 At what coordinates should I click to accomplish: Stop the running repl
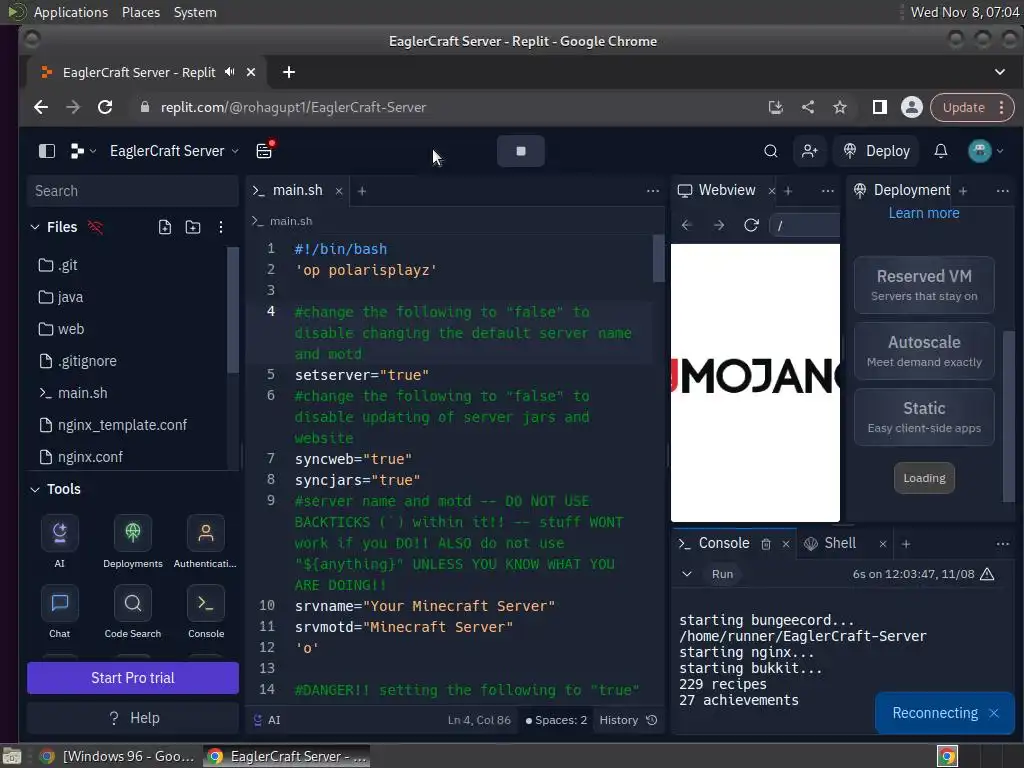520,151
